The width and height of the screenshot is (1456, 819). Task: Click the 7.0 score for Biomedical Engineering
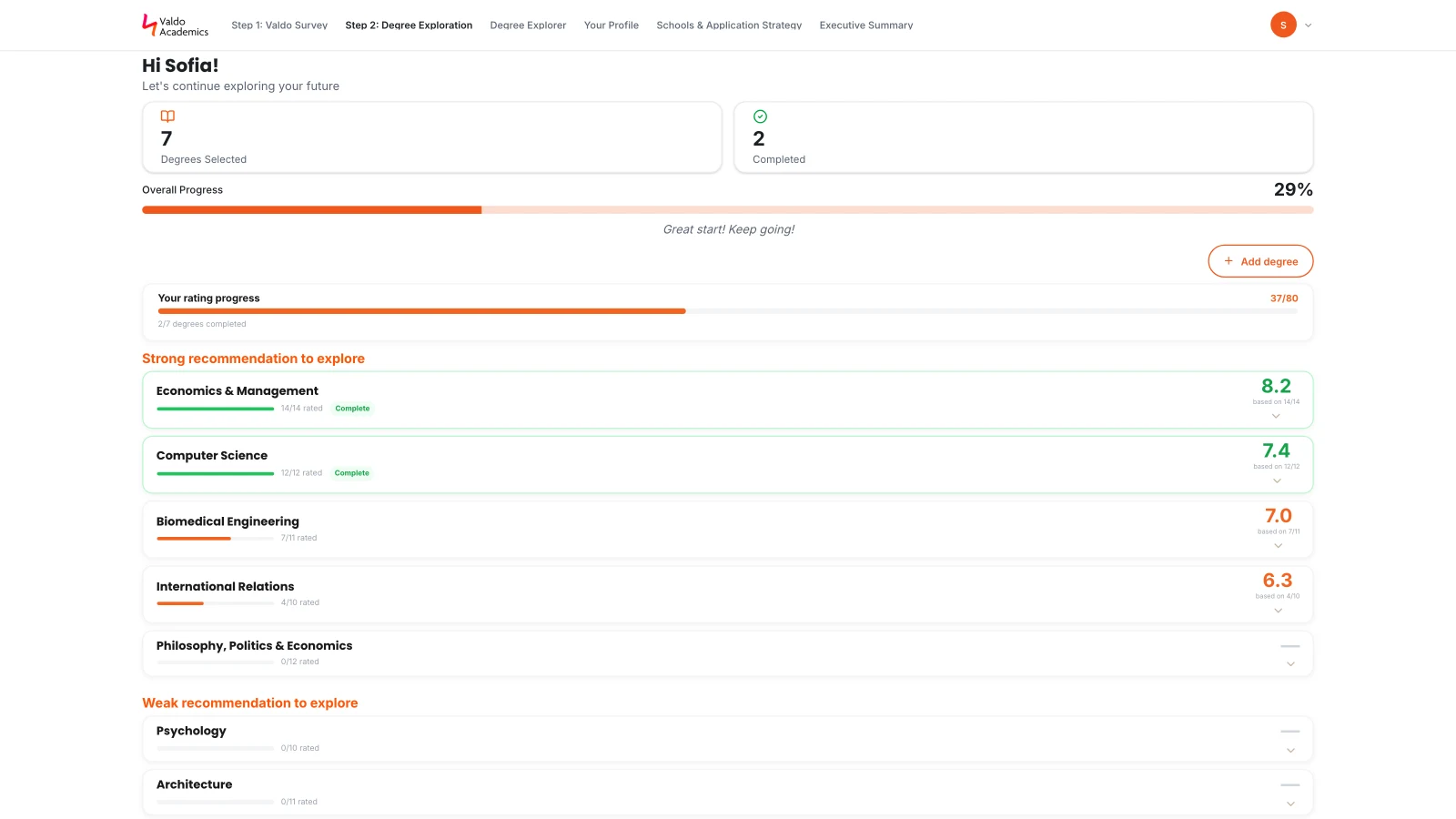pos(1279,516)
